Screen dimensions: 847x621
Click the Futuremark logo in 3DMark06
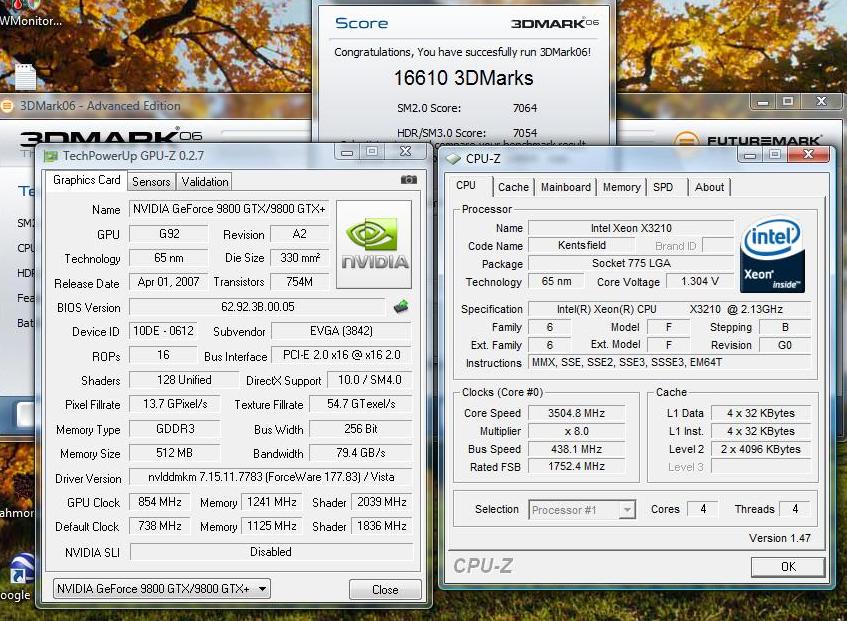click(x=749, y=141)
